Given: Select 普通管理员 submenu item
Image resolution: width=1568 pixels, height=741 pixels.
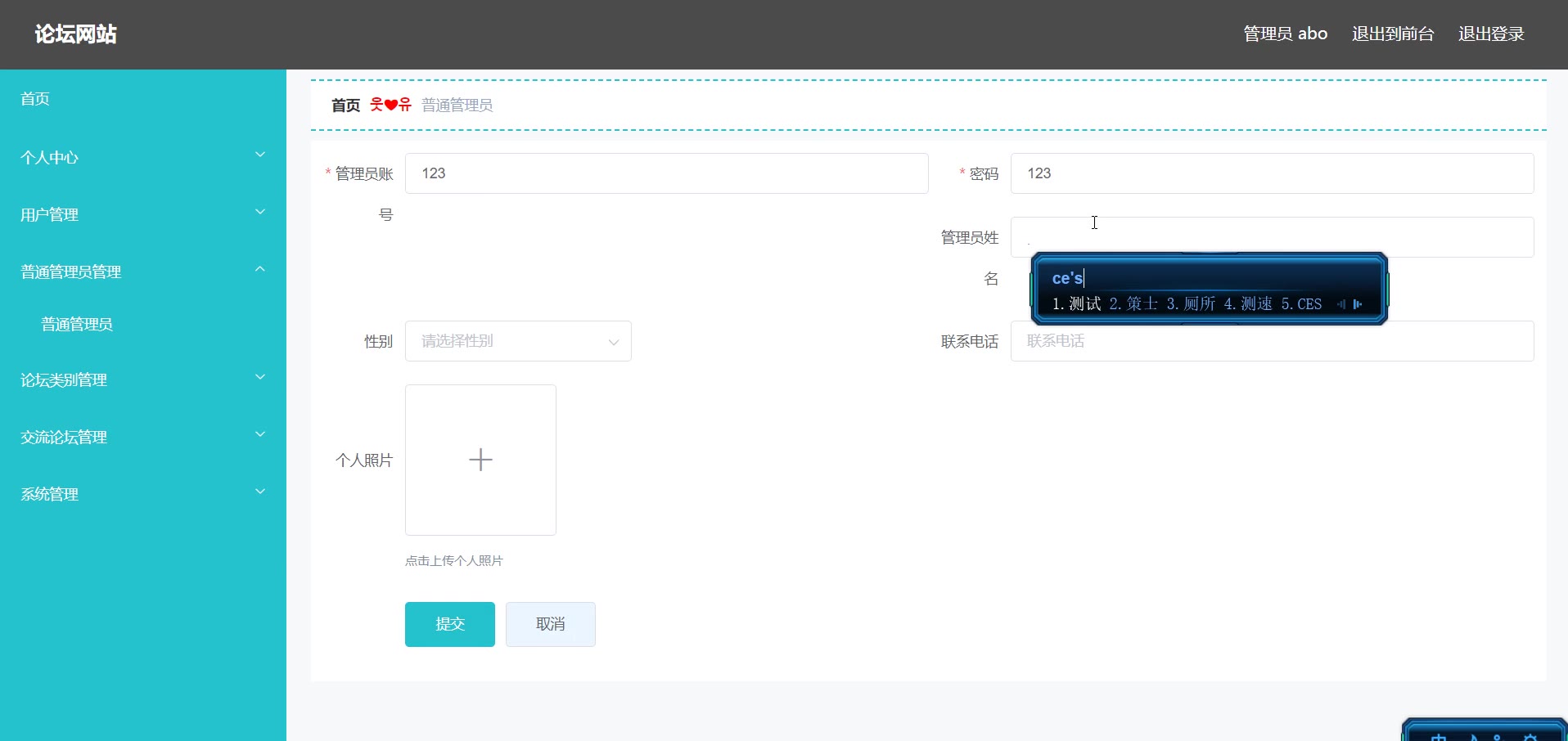Looking at the screenshot, I should [x=77, y=325].
